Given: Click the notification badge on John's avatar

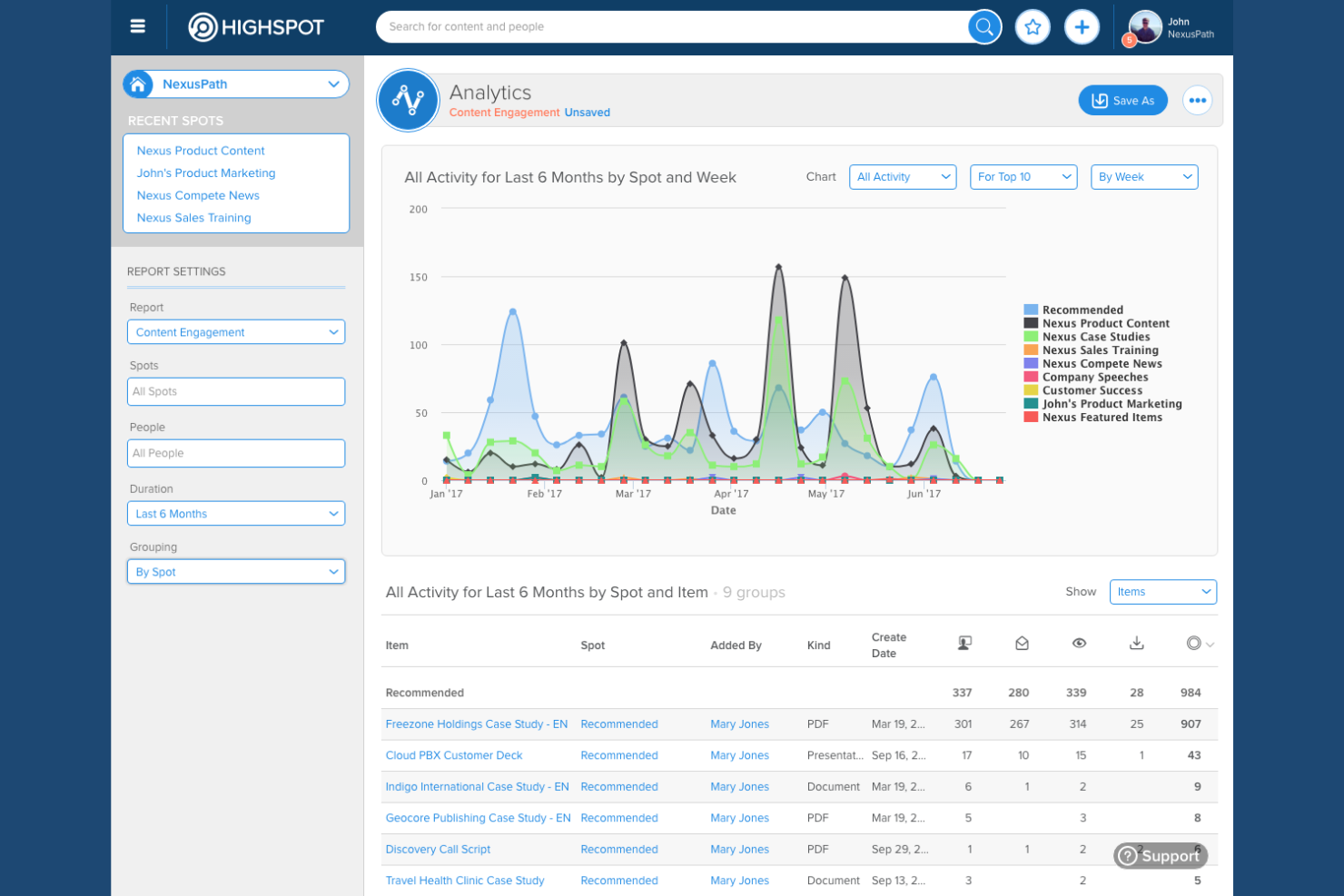Looking at the screenshot, I should coord(1130,40).
